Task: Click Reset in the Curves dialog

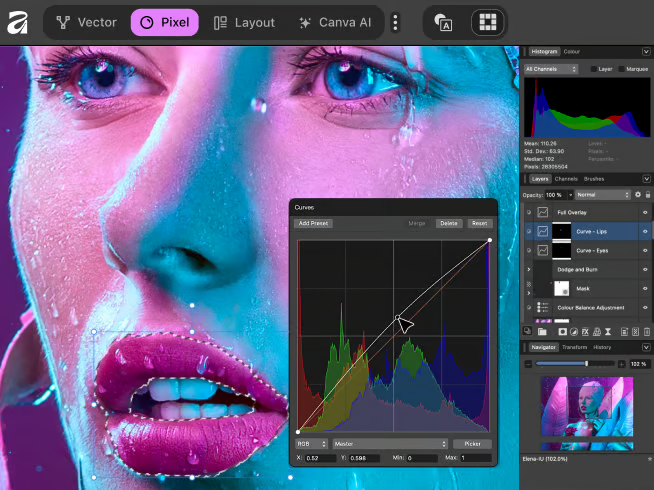Action: (480, 223)
